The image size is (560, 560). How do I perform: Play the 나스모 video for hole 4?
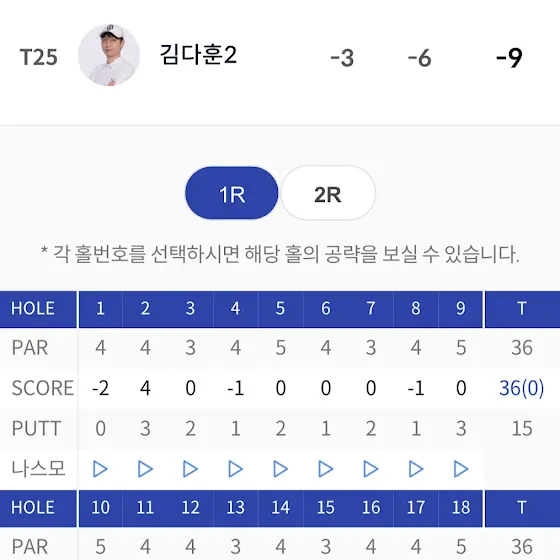(x=236, y=469)
